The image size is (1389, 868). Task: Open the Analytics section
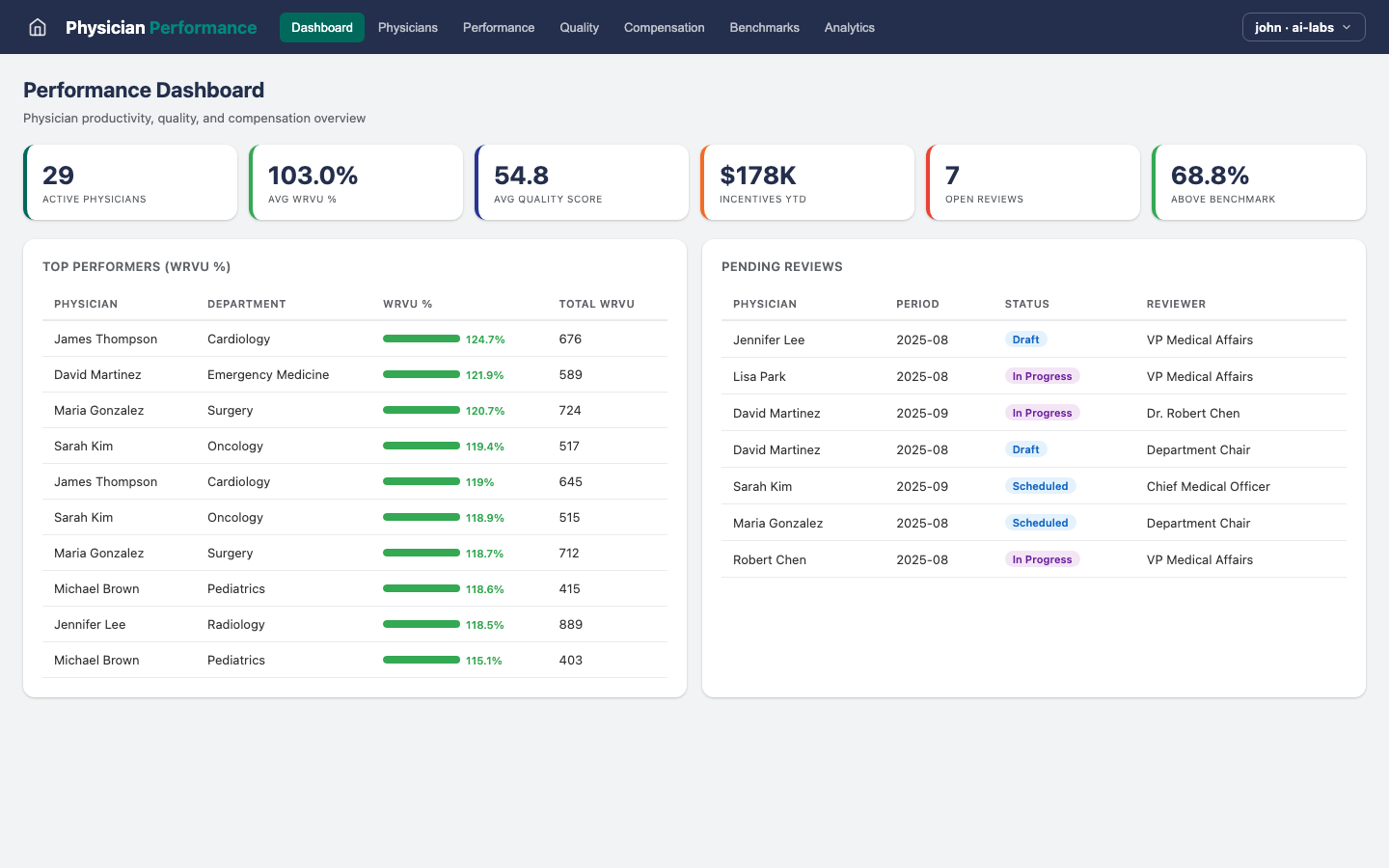(849, 27)
